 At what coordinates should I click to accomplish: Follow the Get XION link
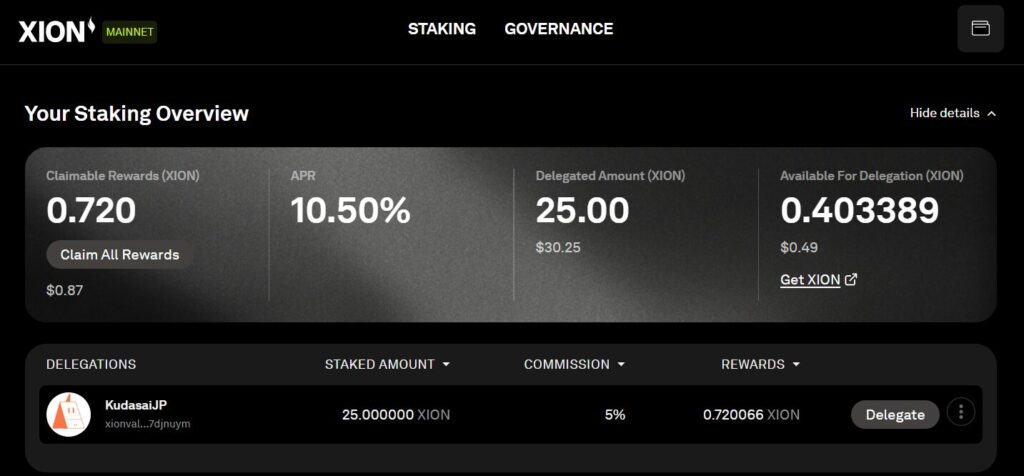(x=810, y=279)
